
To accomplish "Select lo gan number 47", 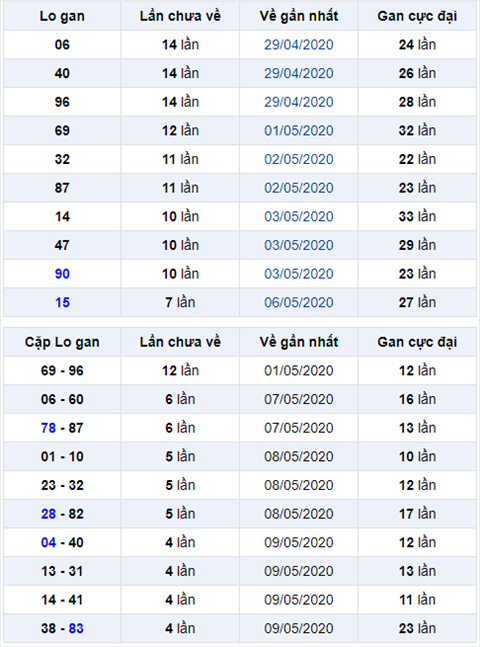I will coord(62,246).
